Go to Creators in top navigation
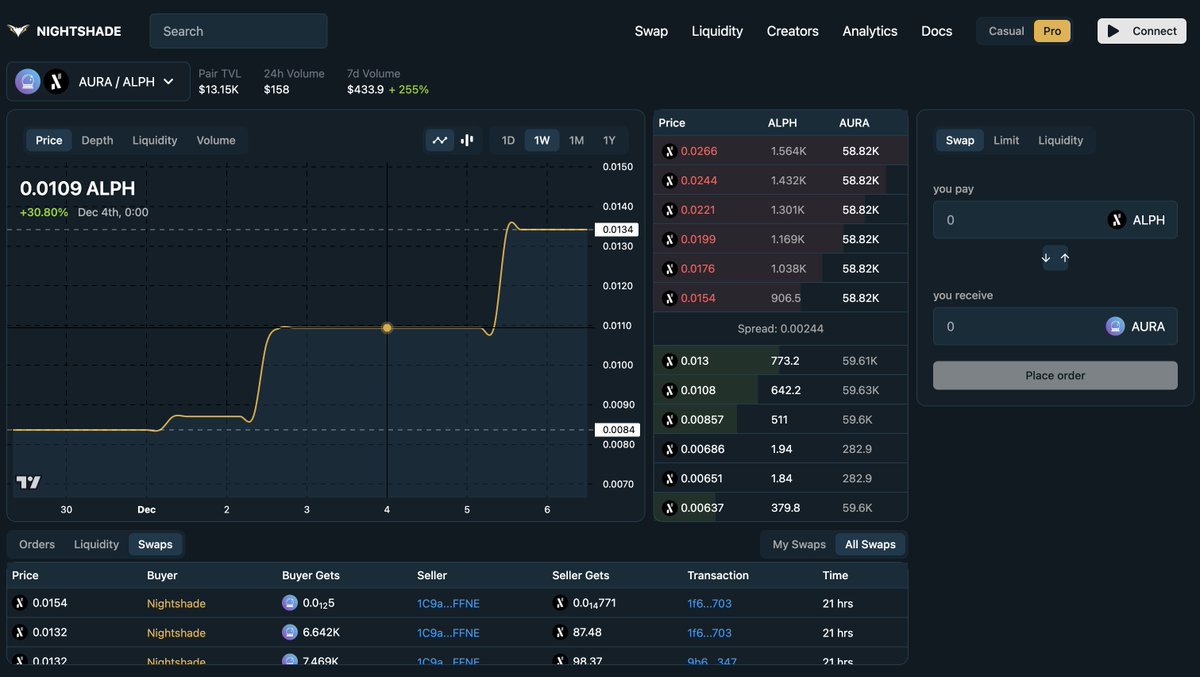This screenshot has width=1200, height=677. point(793,31)
